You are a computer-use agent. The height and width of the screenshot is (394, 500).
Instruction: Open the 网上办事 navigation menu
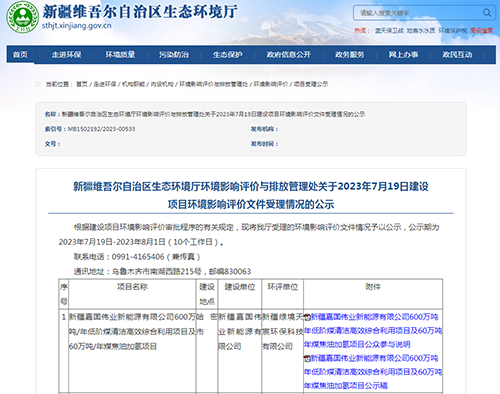403,55
